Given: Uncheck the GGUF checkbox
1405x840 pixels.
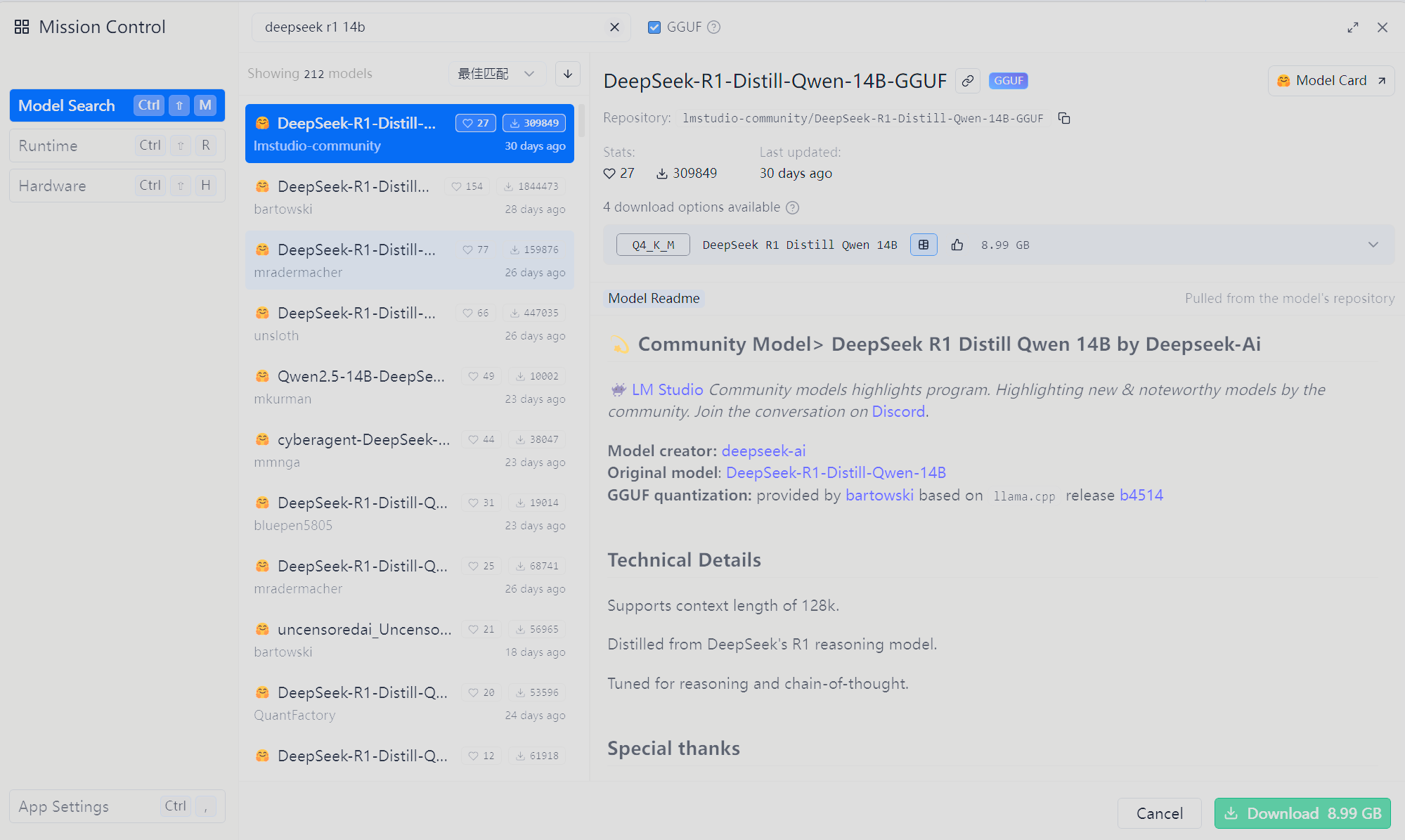Looking at the screenshot, I should (654, 27).
